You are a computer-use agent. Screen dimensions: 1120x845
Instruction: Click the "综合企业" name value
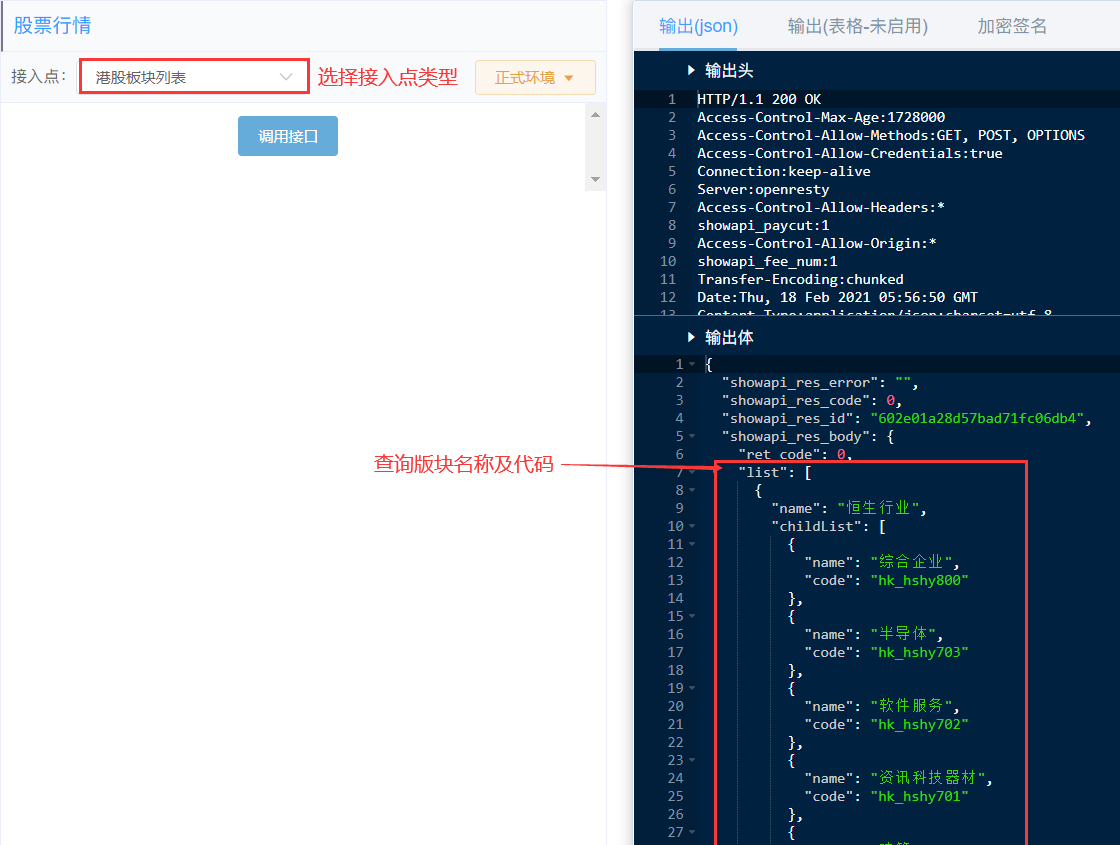[x=911, y=562]
